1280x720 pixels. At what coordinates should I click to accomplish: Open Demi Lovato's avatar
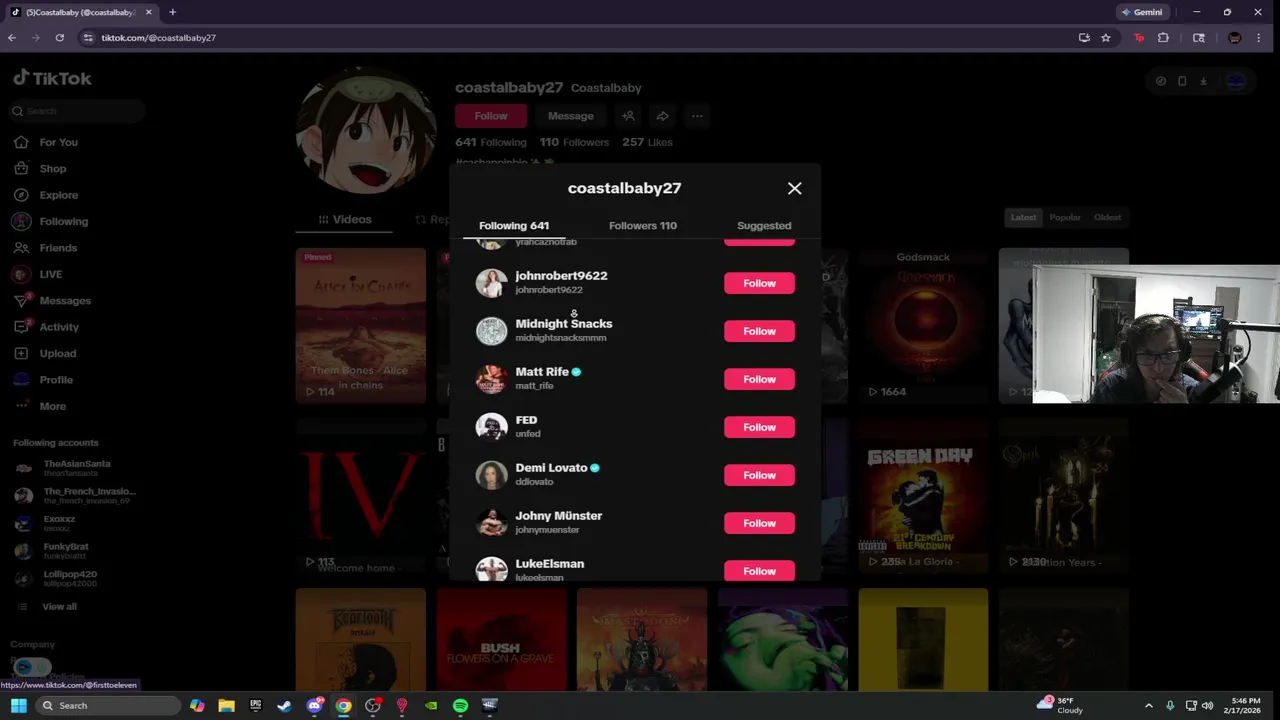pos(491,475)
